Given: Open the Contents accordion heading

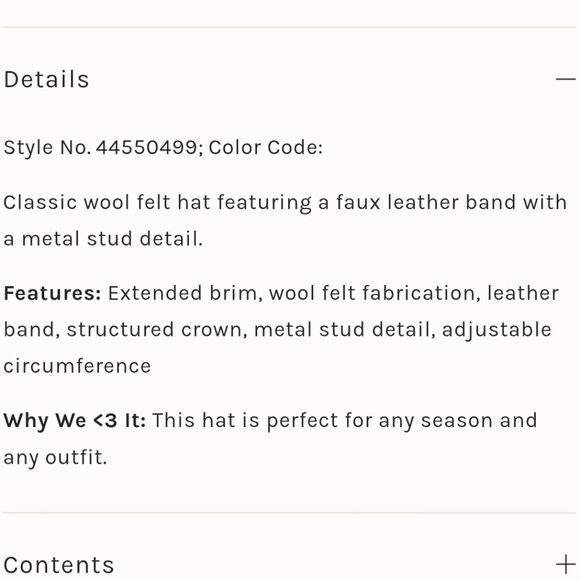Looking at the screenshot, I should 59,565.
